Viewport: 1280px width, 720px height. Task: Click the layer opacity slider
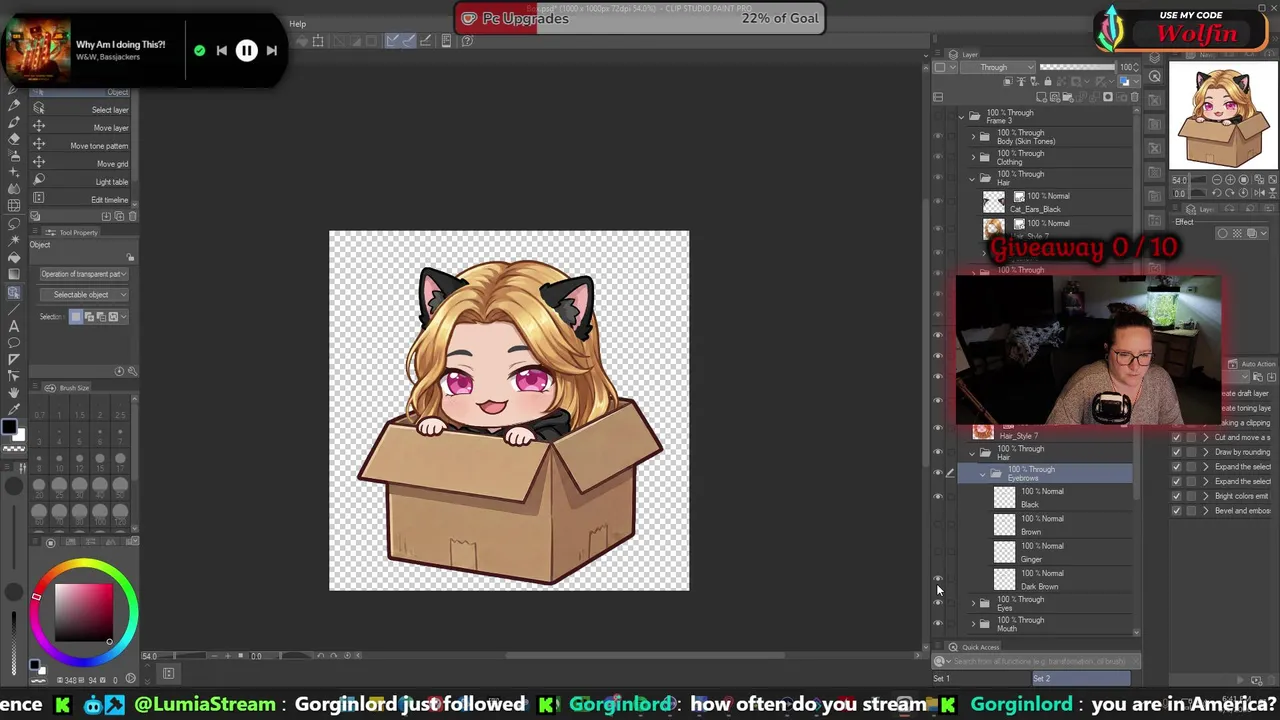[1078, 67]
